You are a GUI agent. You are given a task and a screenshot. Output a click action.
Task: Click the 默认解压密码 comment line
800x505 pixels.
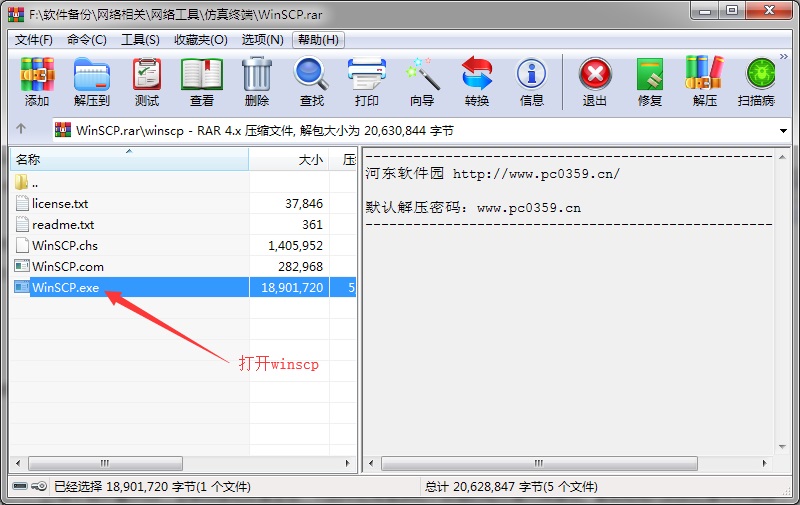click(x=473, y=208)
